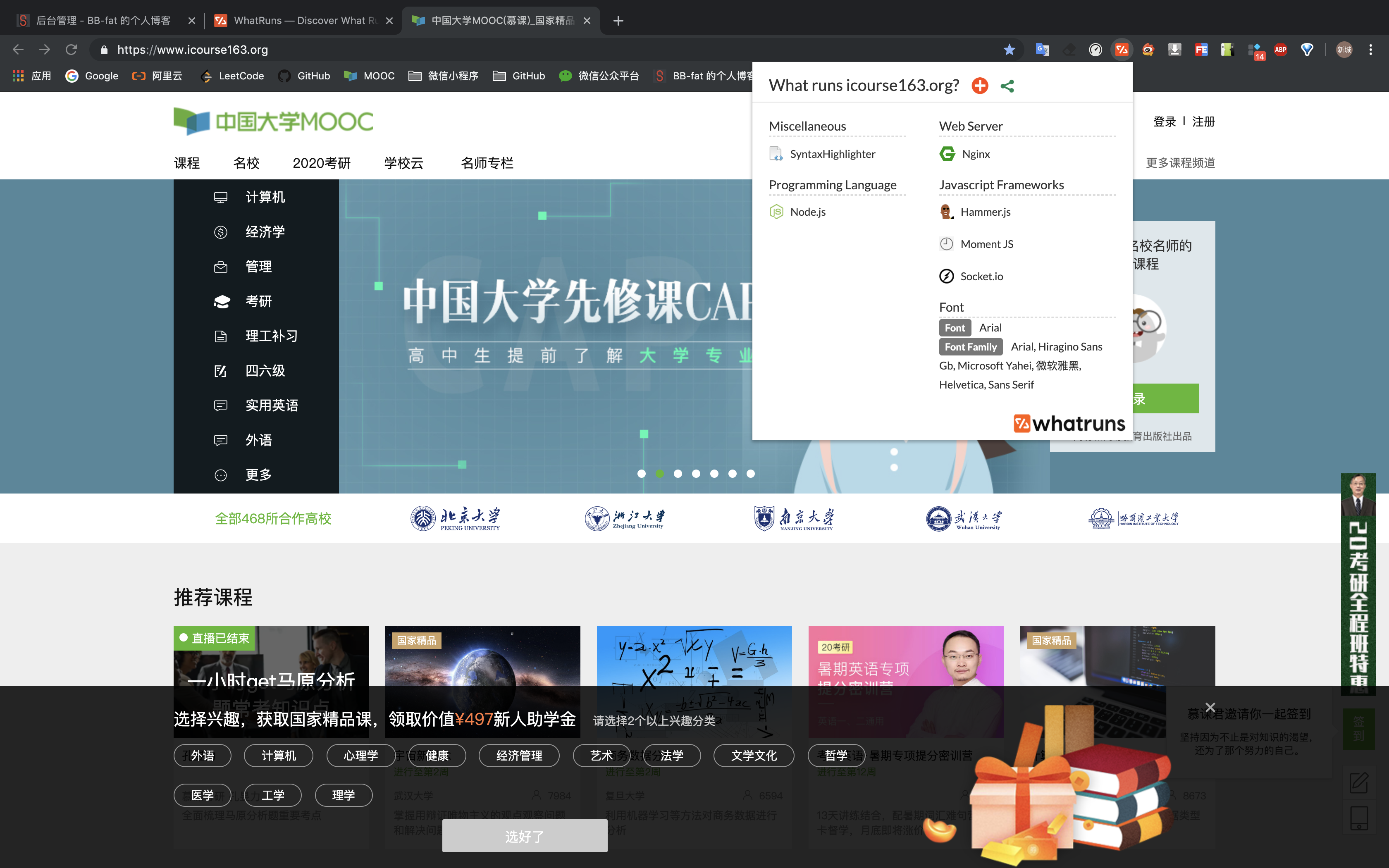Open the 微信小程序 bookmark folder

click(443, 76)
